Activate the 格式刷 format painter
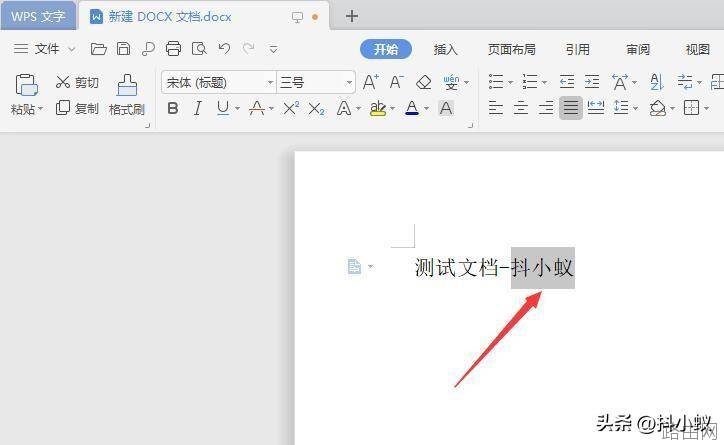 127,95
